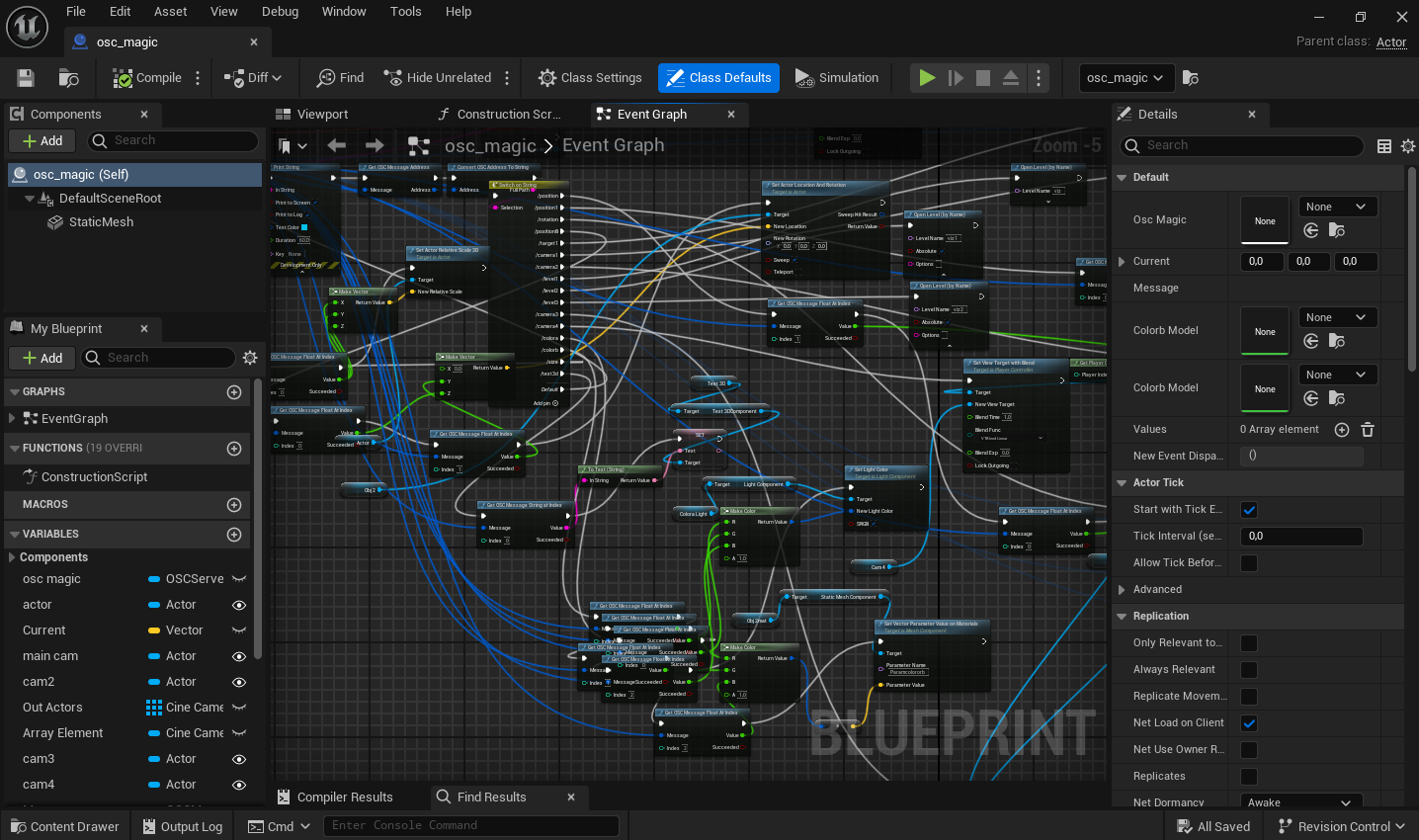The height and width of the screenshot is (840, 1419).
Task: Click the Details property matrix grid icon
Action: pyautogui.click(x=1384, y=146)
